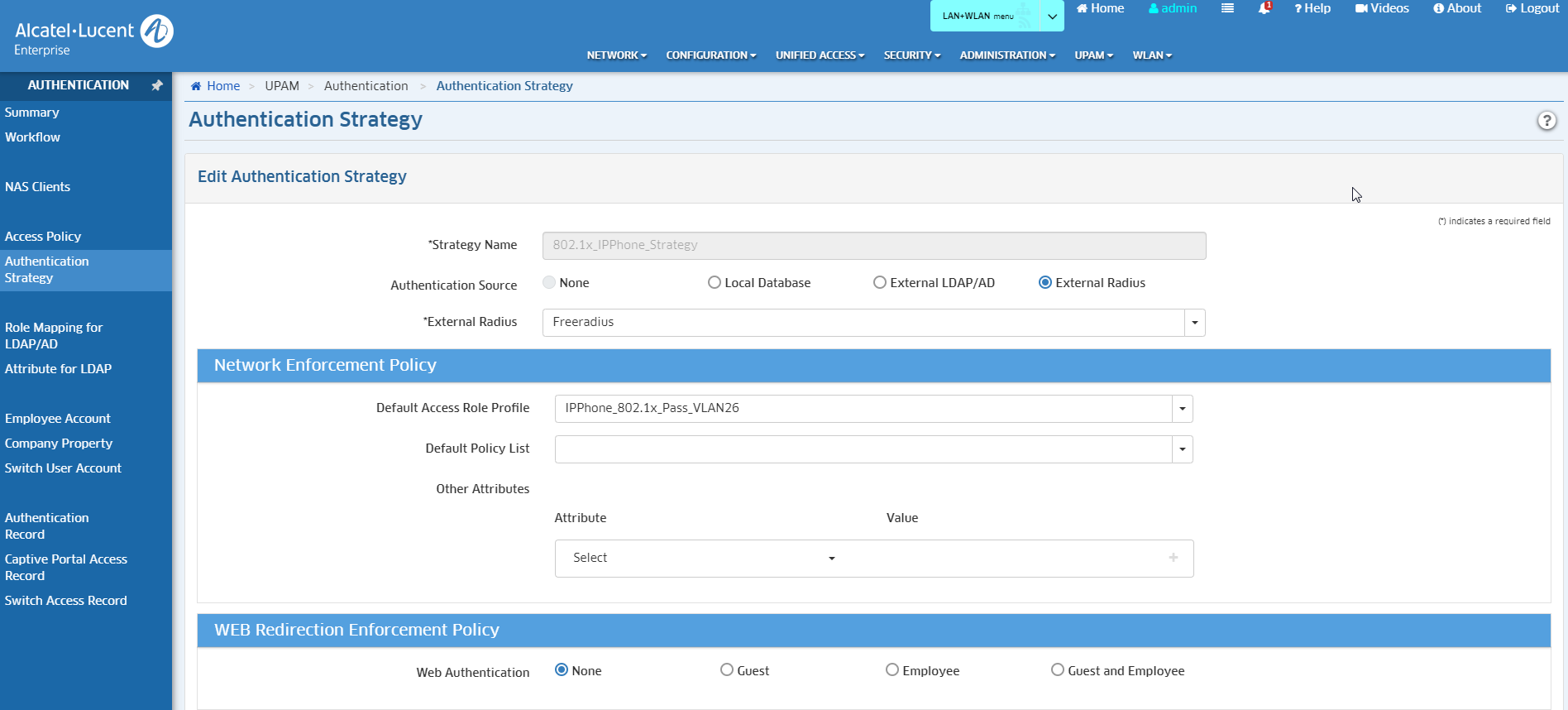Click the question mark help circle icon
This screenshot has width=1568, height=710.
1546,121
